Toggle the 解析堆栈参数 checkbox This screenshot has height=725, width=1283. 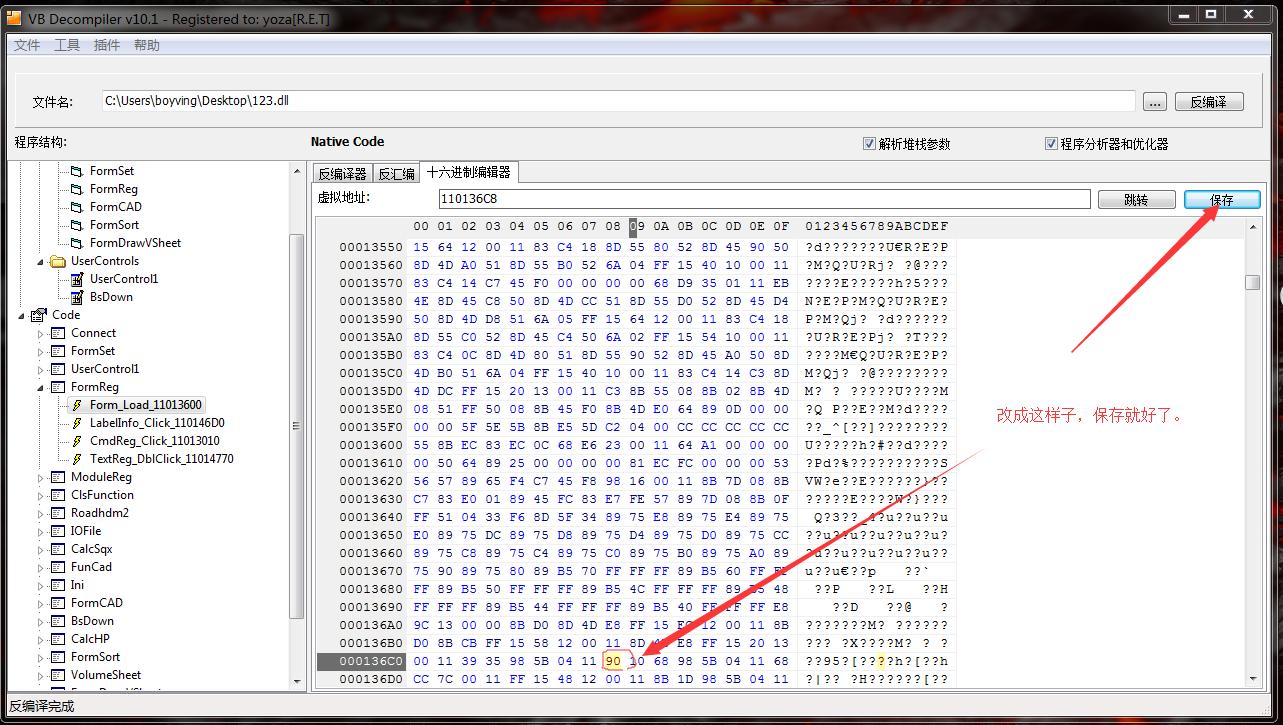point(869,142)
